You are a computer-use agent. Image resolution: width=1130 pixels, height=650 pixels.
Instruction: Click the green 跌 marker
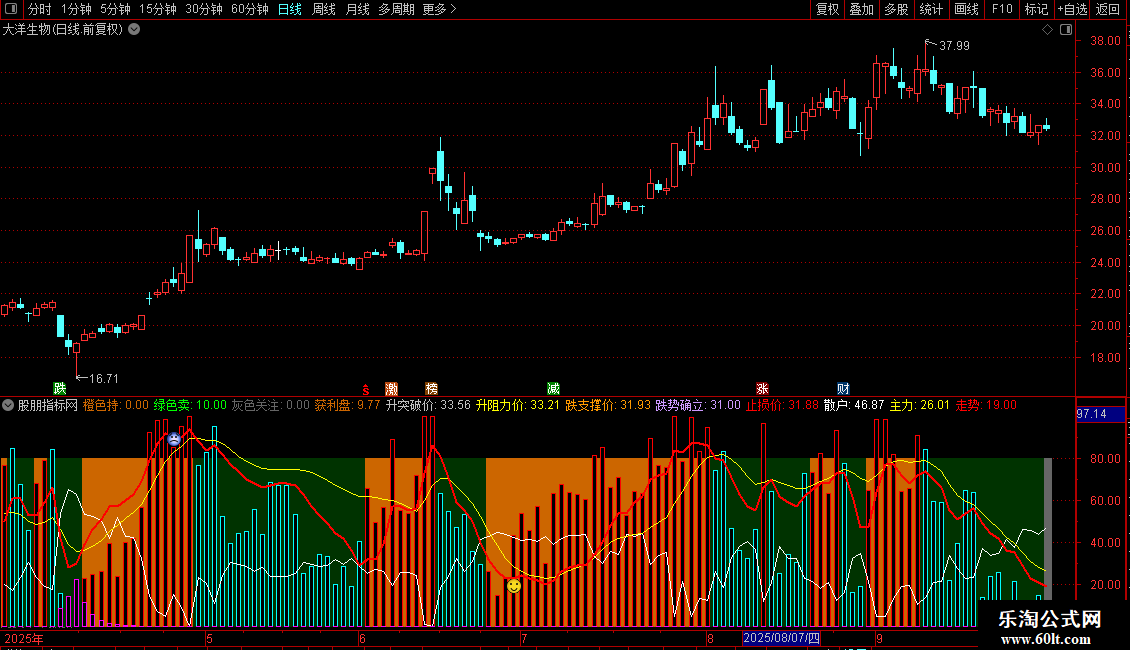(60, 389)
